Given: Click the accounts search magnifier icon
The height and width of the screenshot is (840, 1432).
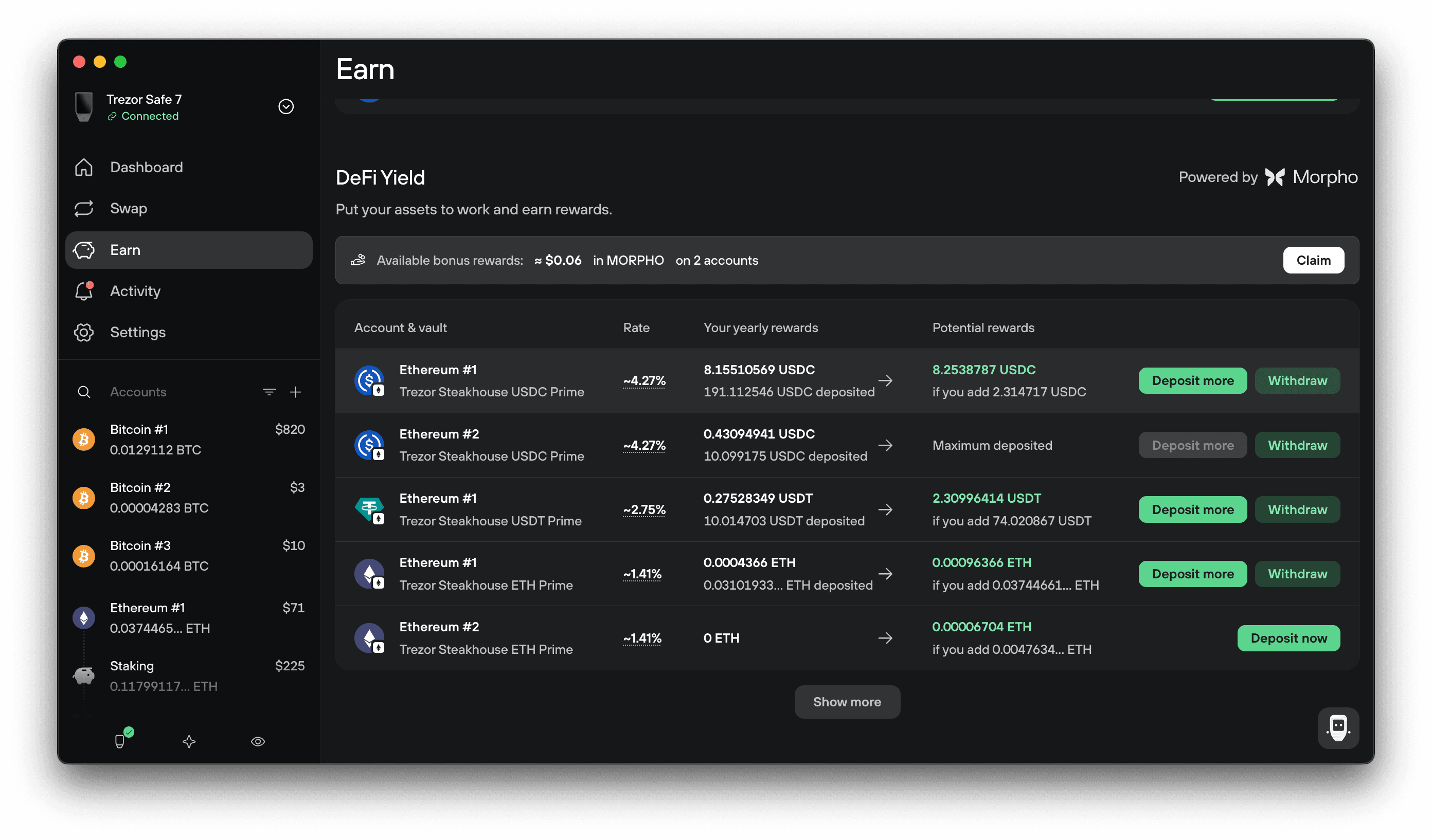Looking at the screenshot, I should [x=83, y=392].
